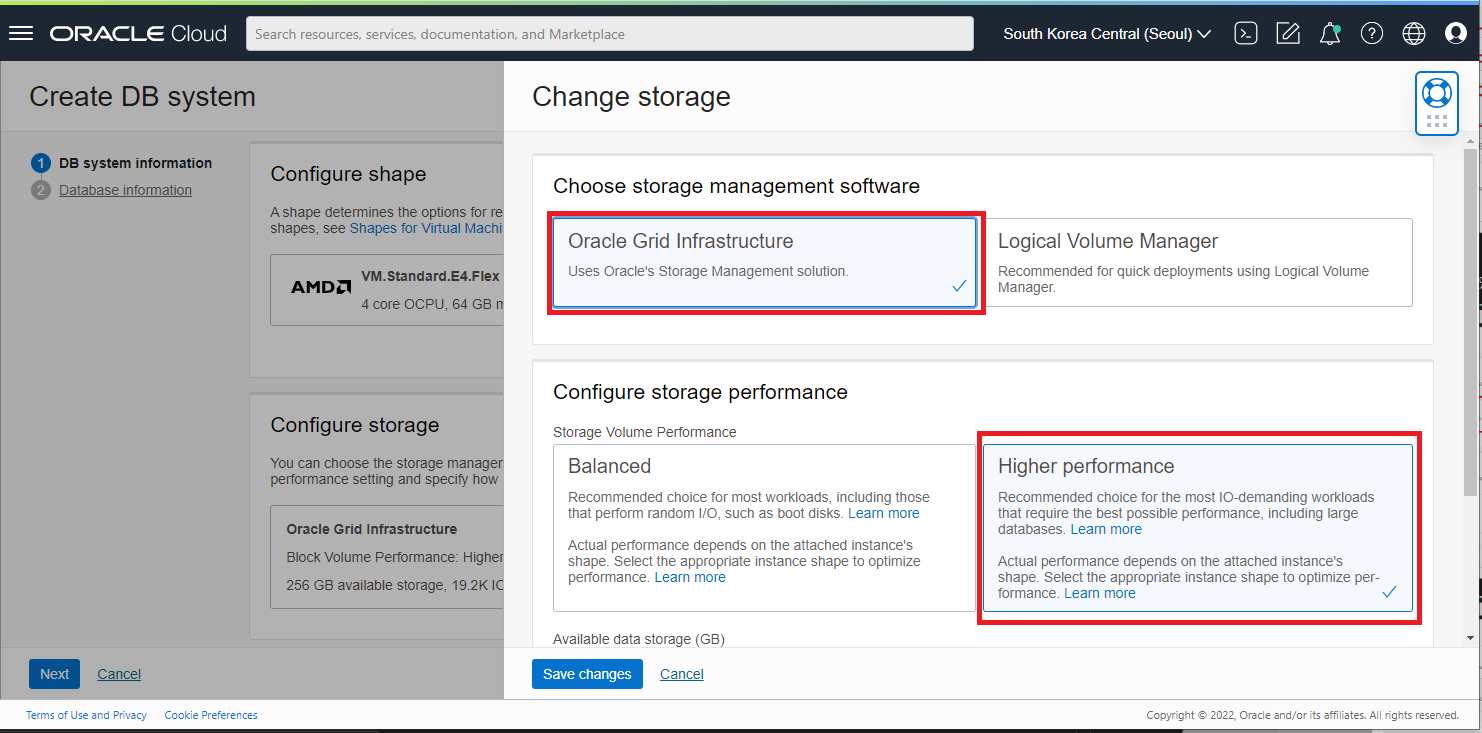Open Learn more after 'optimize performance' in Balanced
Viewport: 1482px width, 733px height.
coord(690,577)
